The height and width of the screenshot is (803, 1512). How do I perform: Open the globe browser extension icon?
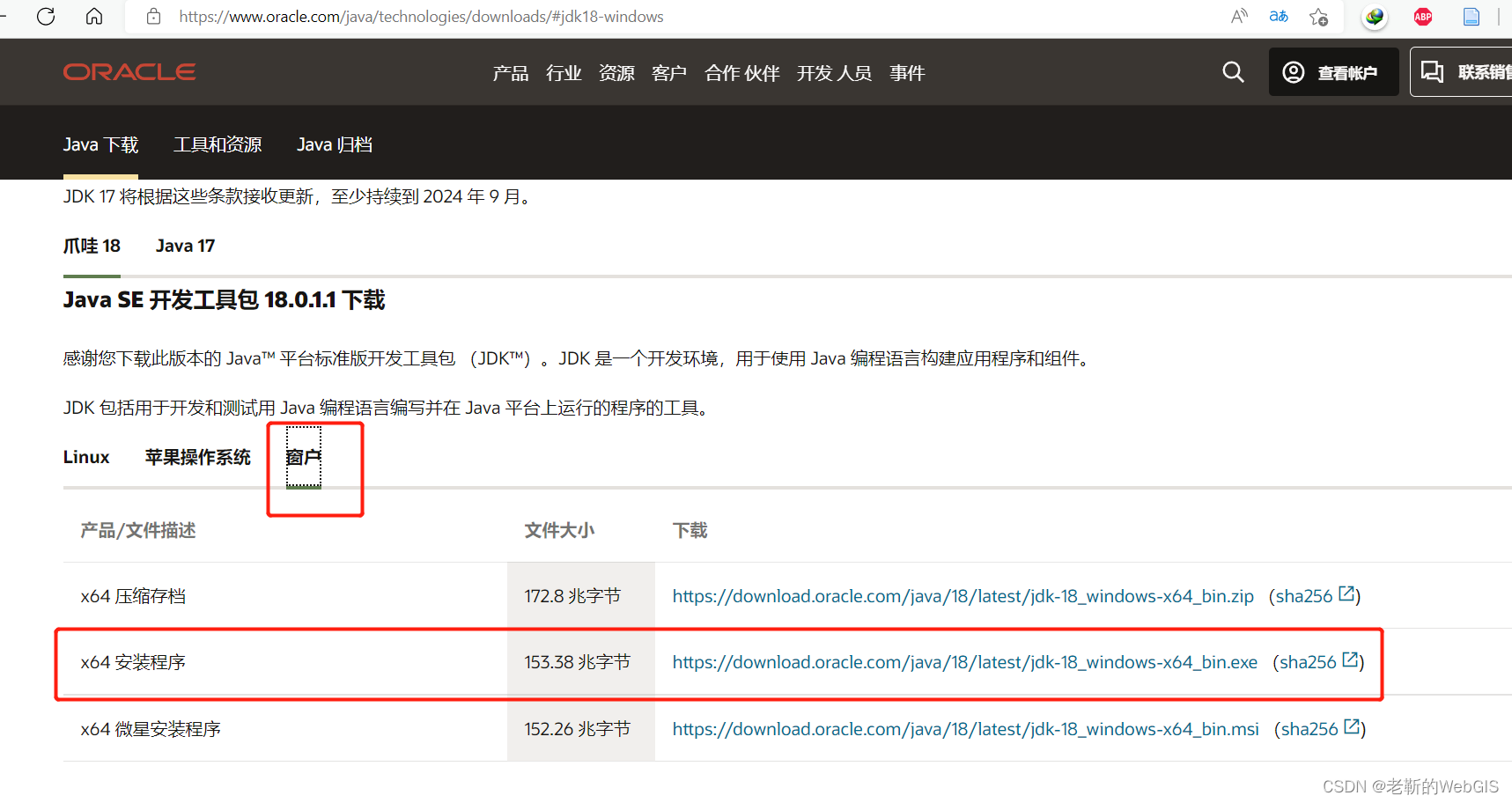coord(1375,17)
